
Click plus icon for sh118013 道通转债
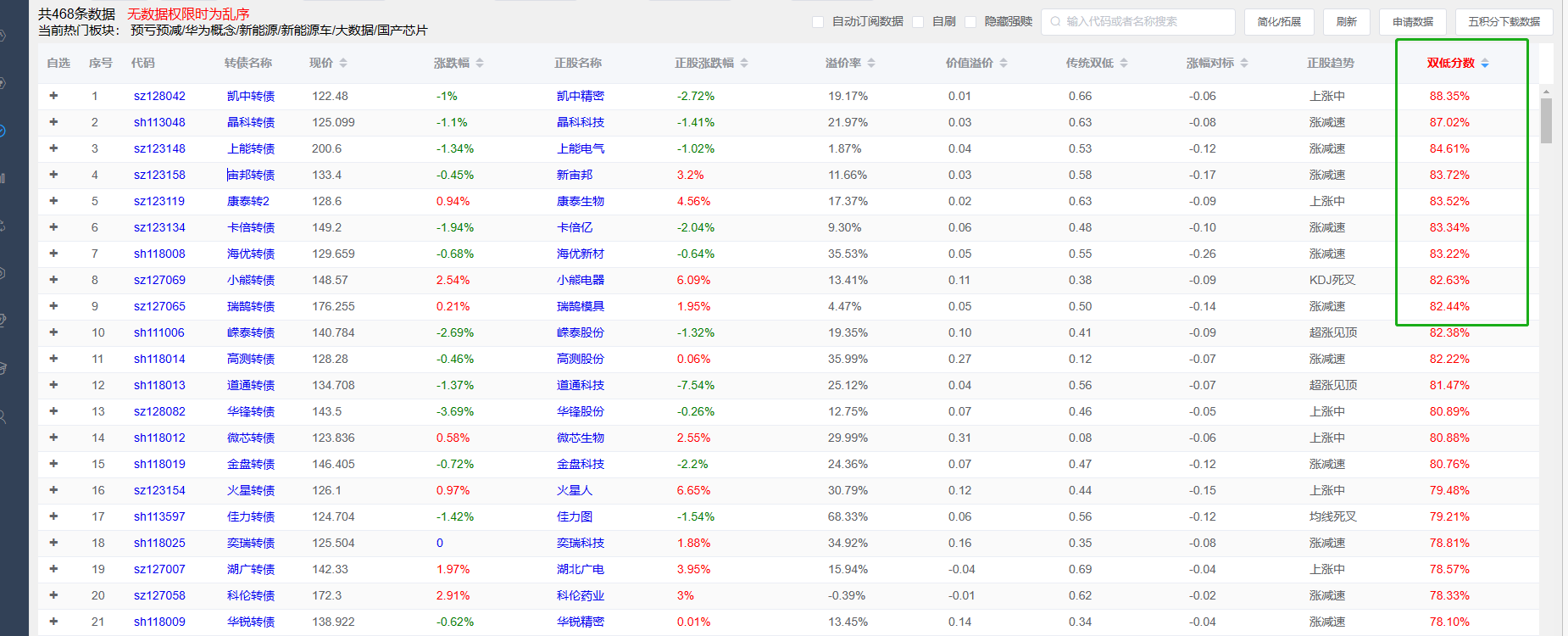pos(53,385)
